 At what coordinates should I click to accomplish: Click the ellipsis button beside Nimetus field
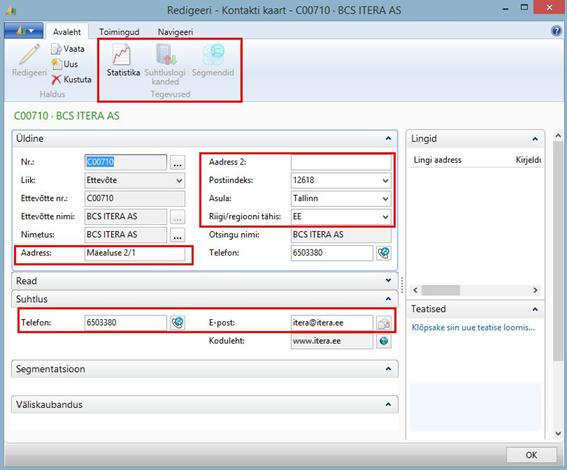click(x=178, y=235)
